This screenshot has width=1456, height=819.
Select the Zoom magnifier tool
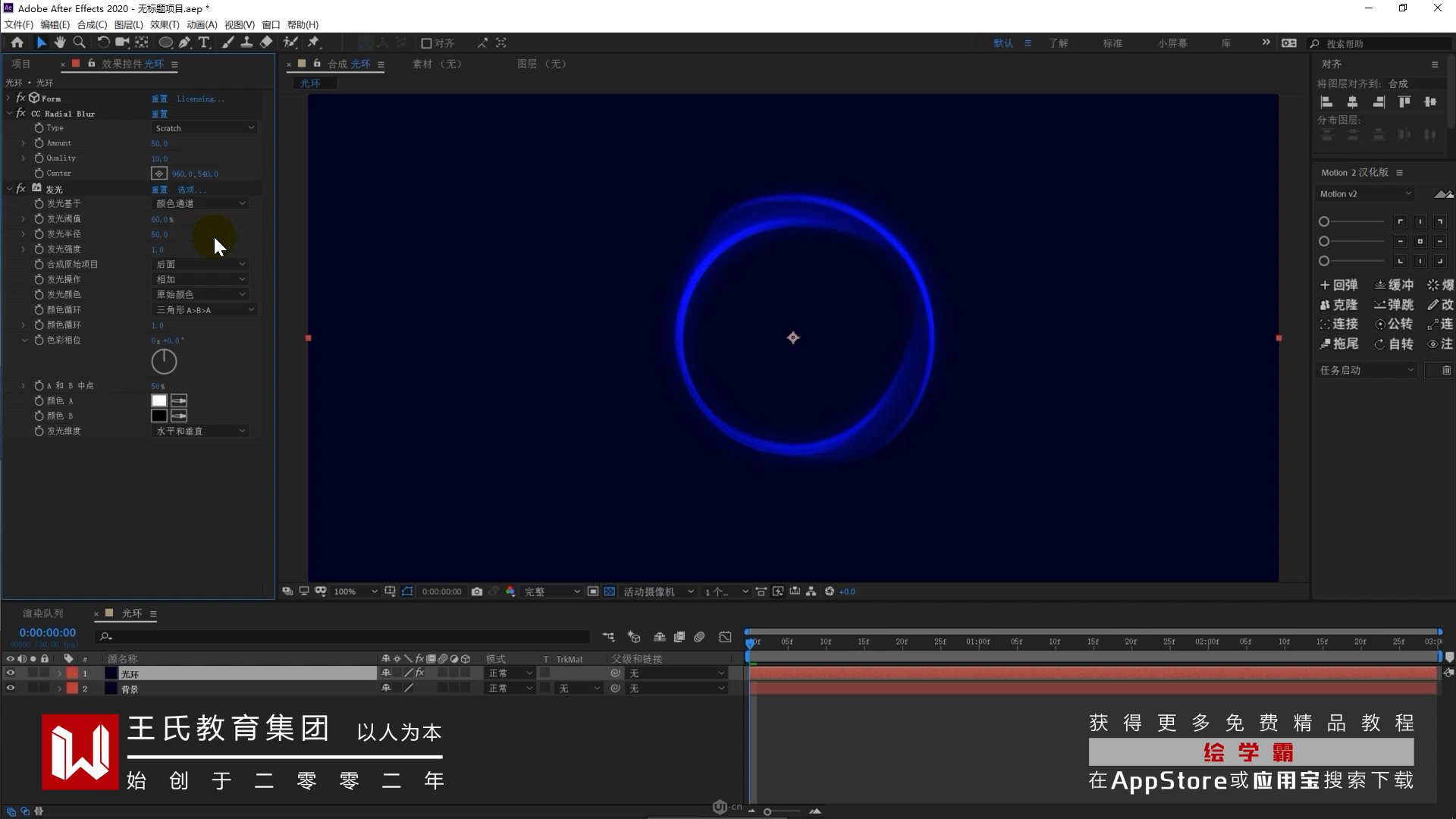click(79, 42)
